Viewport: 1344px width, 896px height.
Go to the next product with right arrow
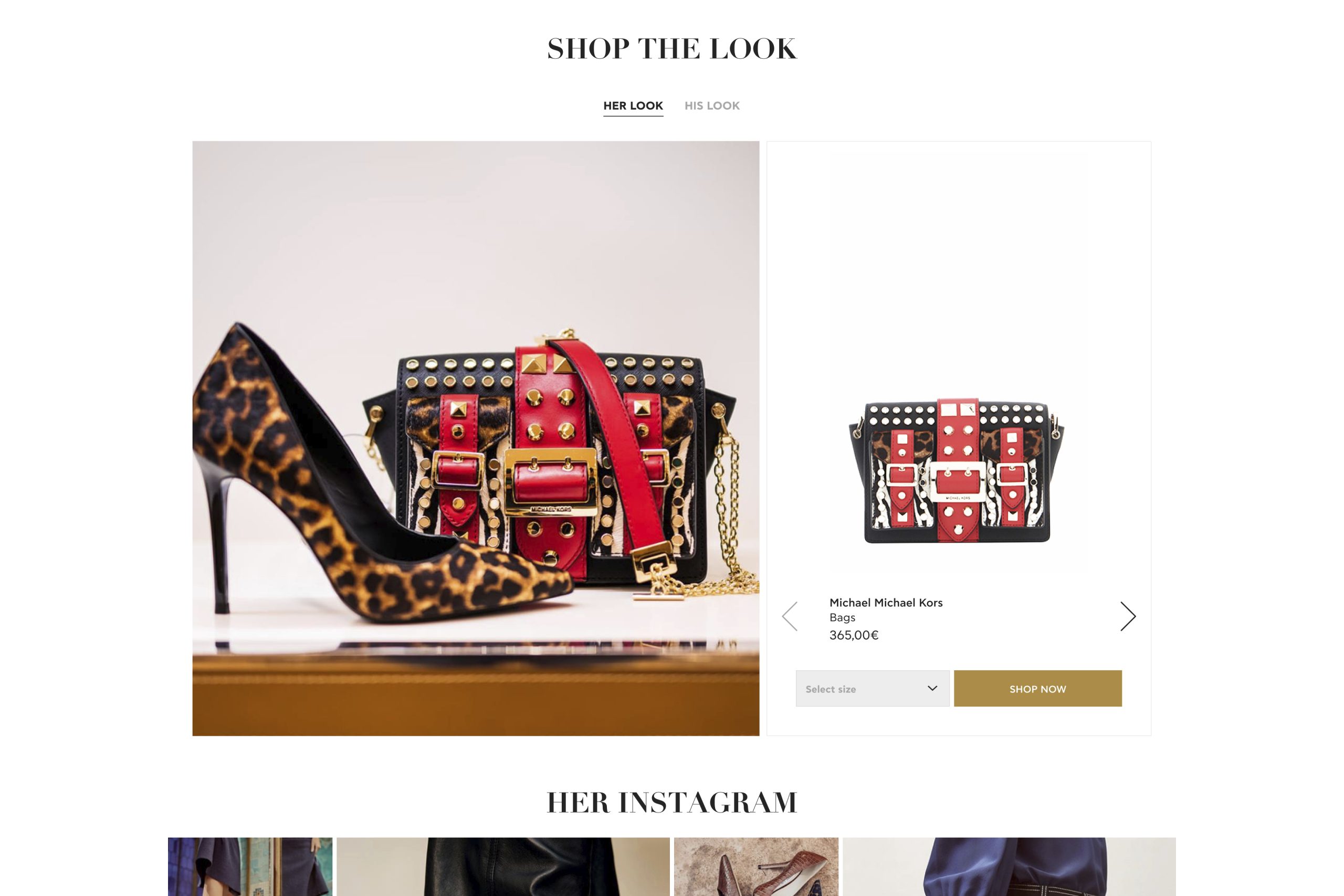(1127, 616)
